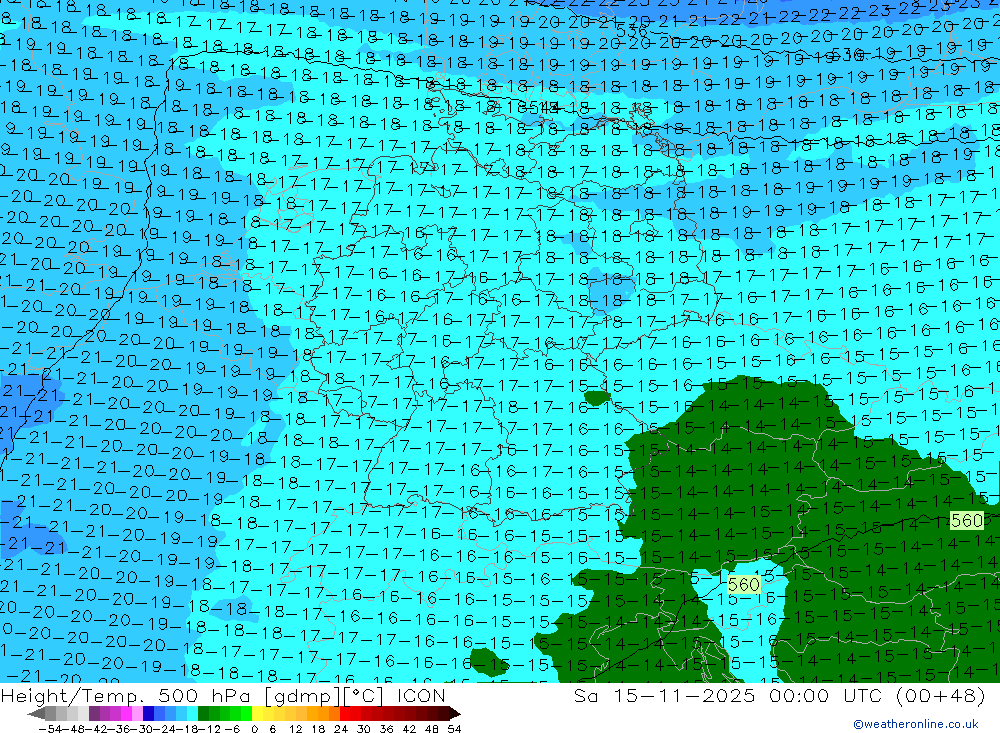
Task: Click the 'ICON' model name in title
Action: (422, 695)
